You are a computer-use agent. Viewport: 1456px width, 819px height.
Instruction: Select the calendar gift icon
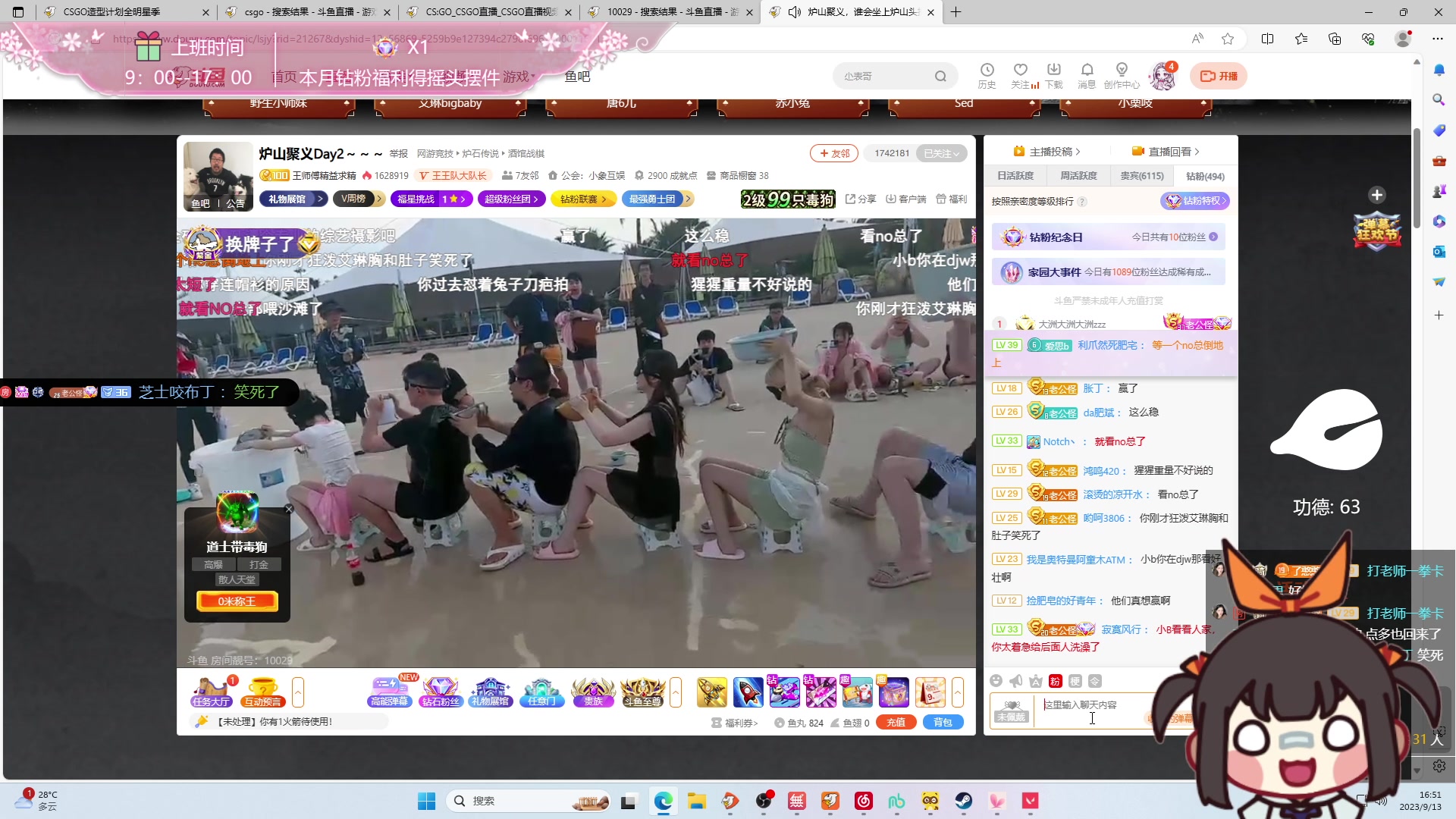[930, 692]
